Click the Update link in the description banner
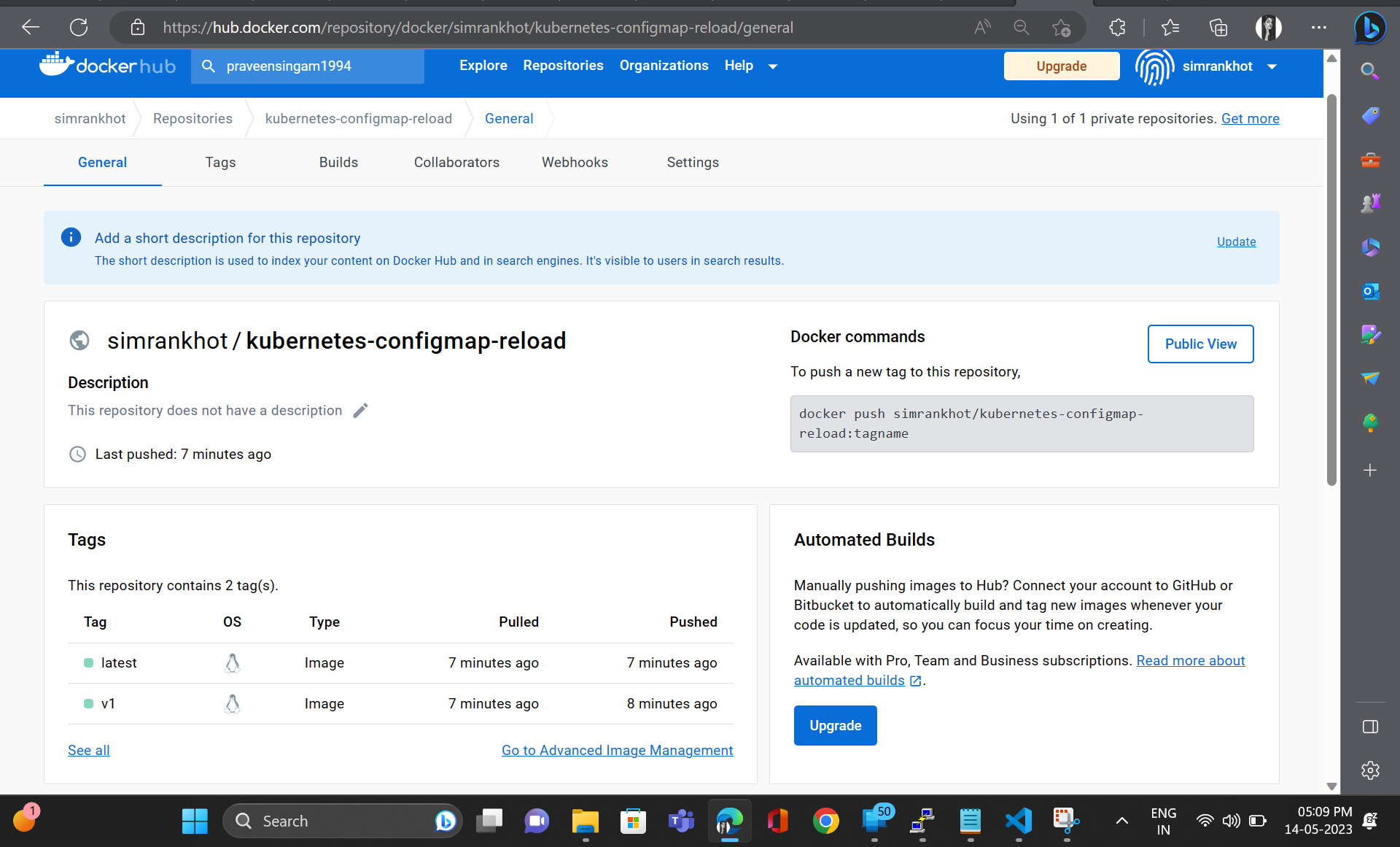1400x847 pixels. (1236, 241)
